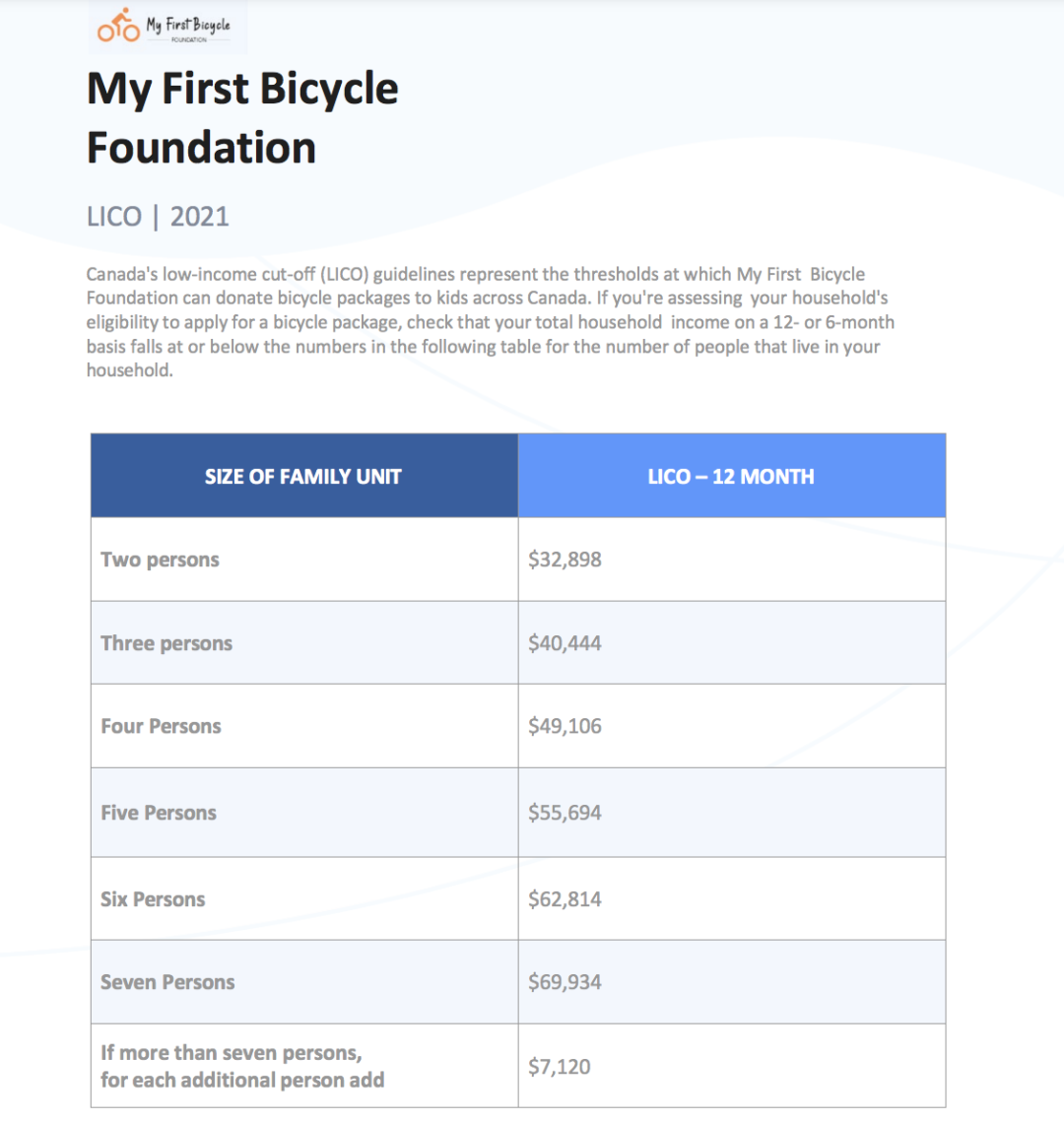Click the $55,694 amount cell
Screen dimensions: 1064x1122
click(x=565, y=813)
